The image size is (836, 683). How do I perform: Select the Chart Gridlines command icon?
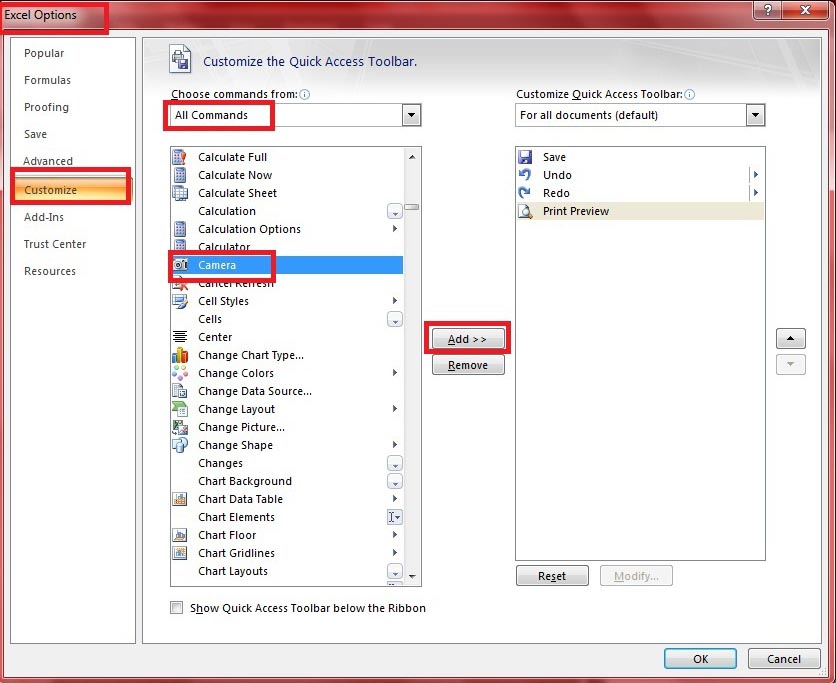click(180, 553)
